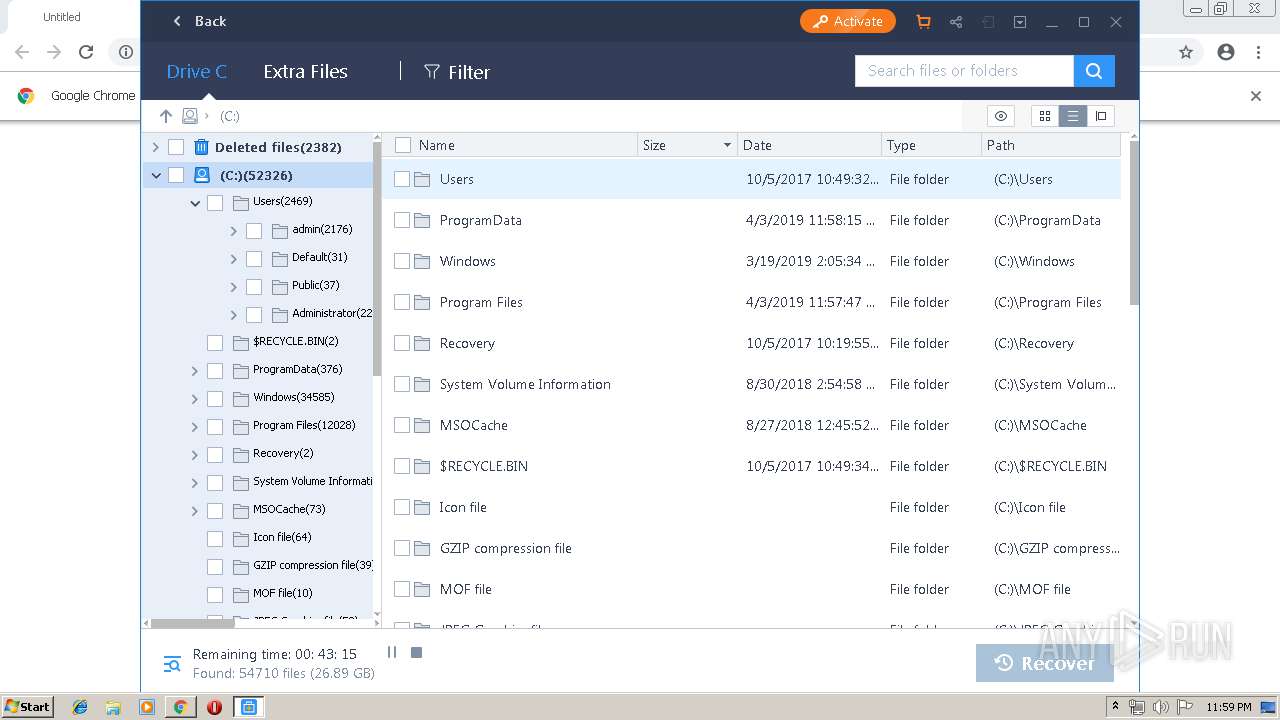Viewport: 1280px width, 720px height.
Task: Open Google Chrome from taskbar
Action: tap(180, 707)
